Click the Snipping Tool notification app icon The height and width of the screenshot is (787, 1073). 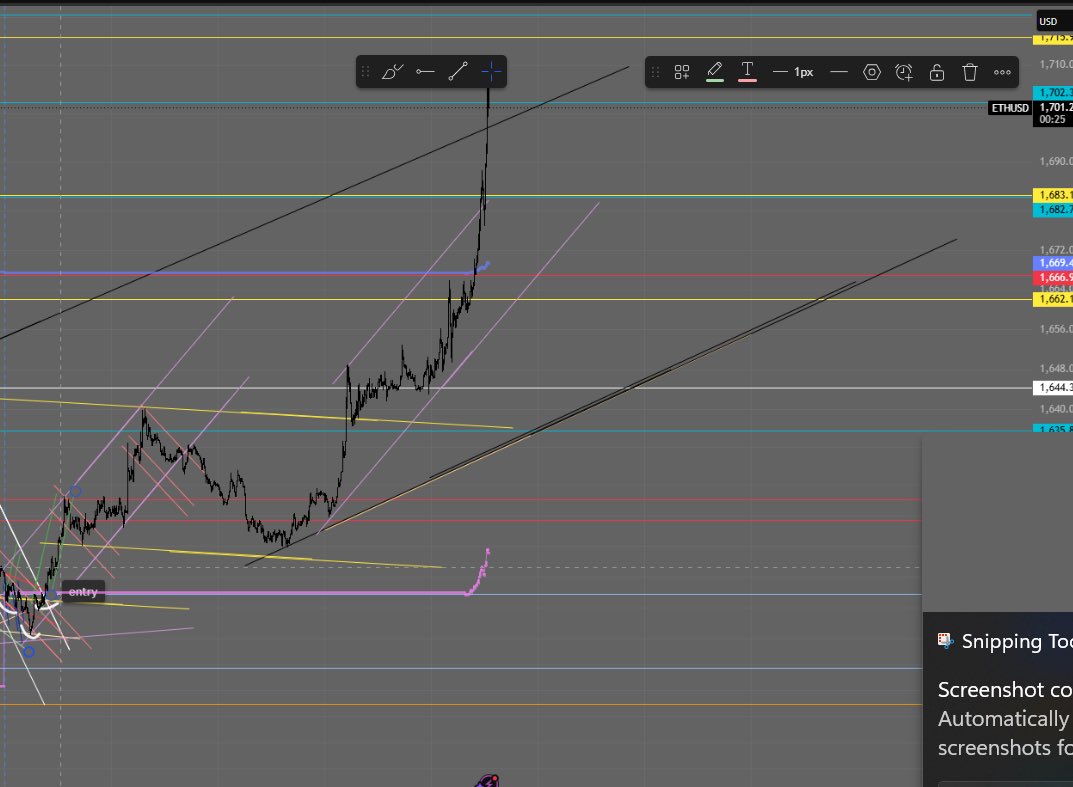tap(946, 641)
